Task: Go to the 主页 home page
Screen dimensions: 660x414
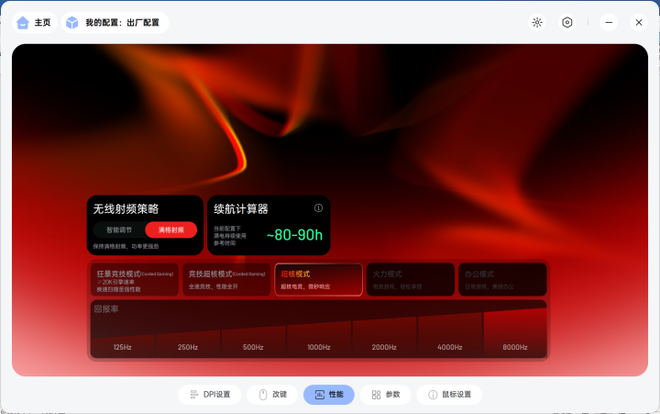Action: 34,22
